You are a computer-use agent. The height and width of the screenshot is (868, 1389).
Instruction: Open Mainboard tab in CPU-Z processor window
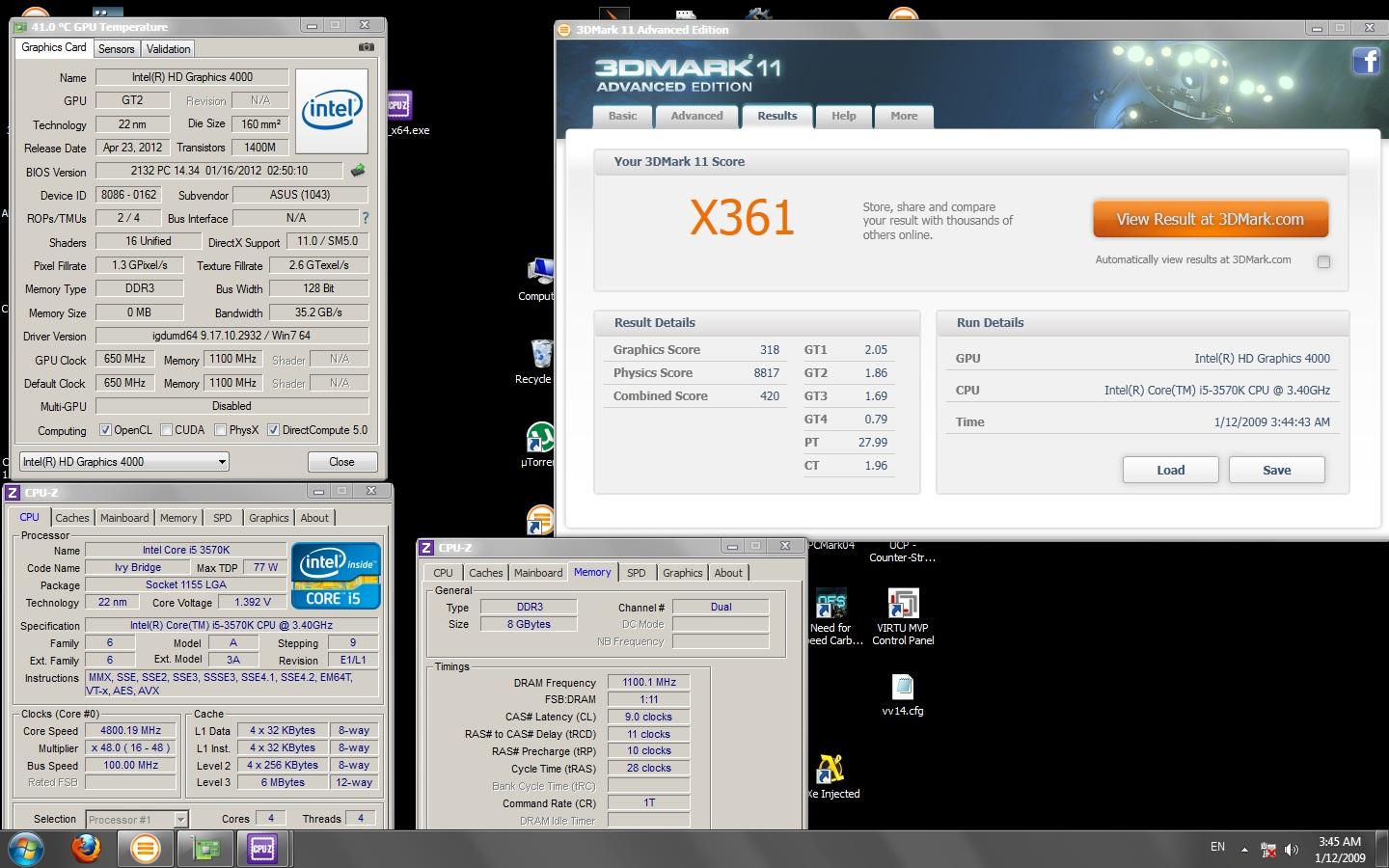124,518
